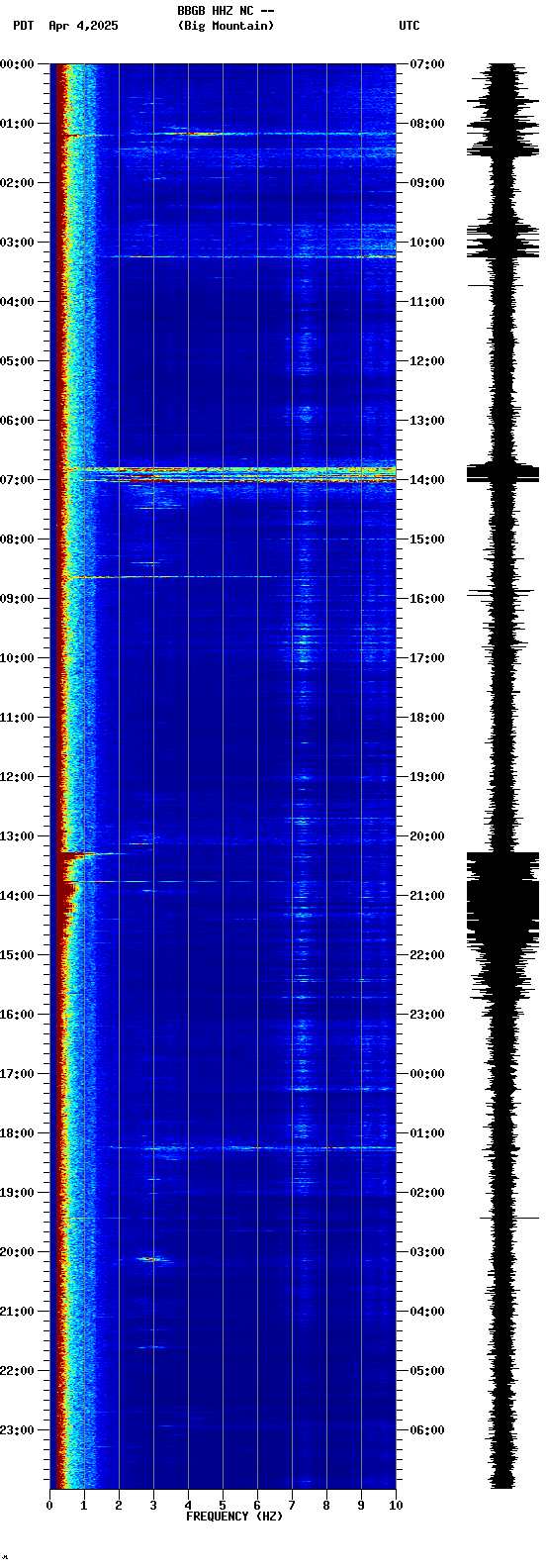Click the frequency axis '10' tick label
This screenshot has width=546, height=1568.
pos(396,1506)
